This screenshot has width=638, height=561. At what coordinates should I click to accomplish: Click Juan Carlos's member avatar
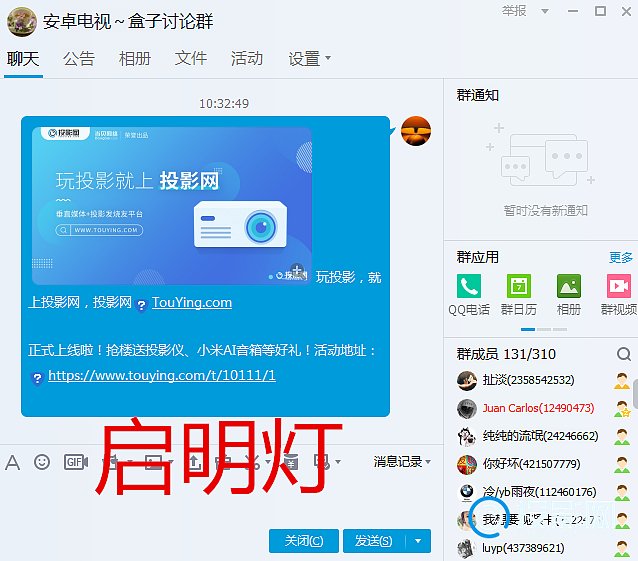tap(467, 408)
